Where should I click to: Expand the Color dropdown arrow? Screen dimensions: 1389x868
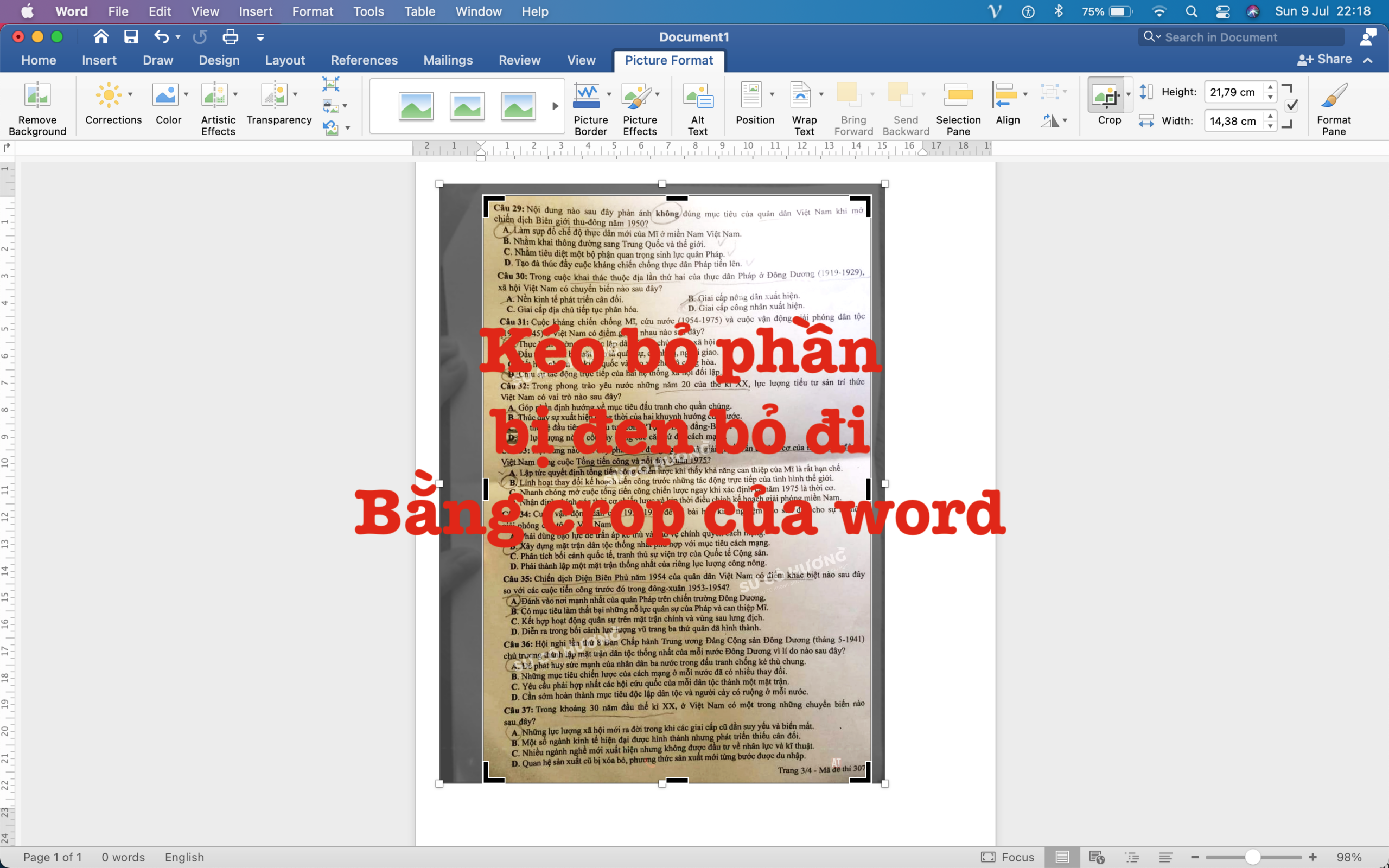coord(186,94)
